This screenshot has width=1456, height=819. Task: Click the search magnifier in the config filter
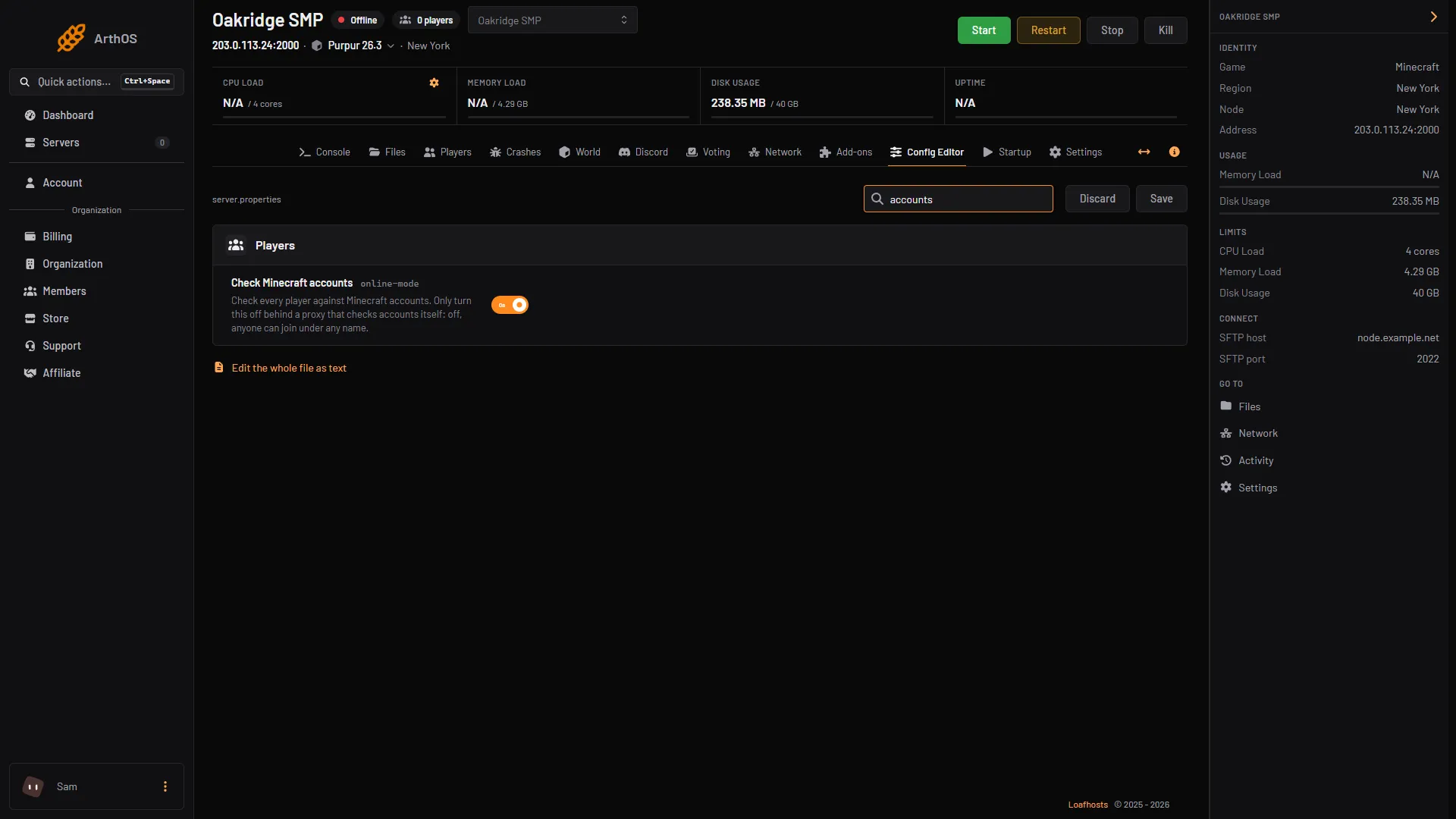(x=877, y=199)
